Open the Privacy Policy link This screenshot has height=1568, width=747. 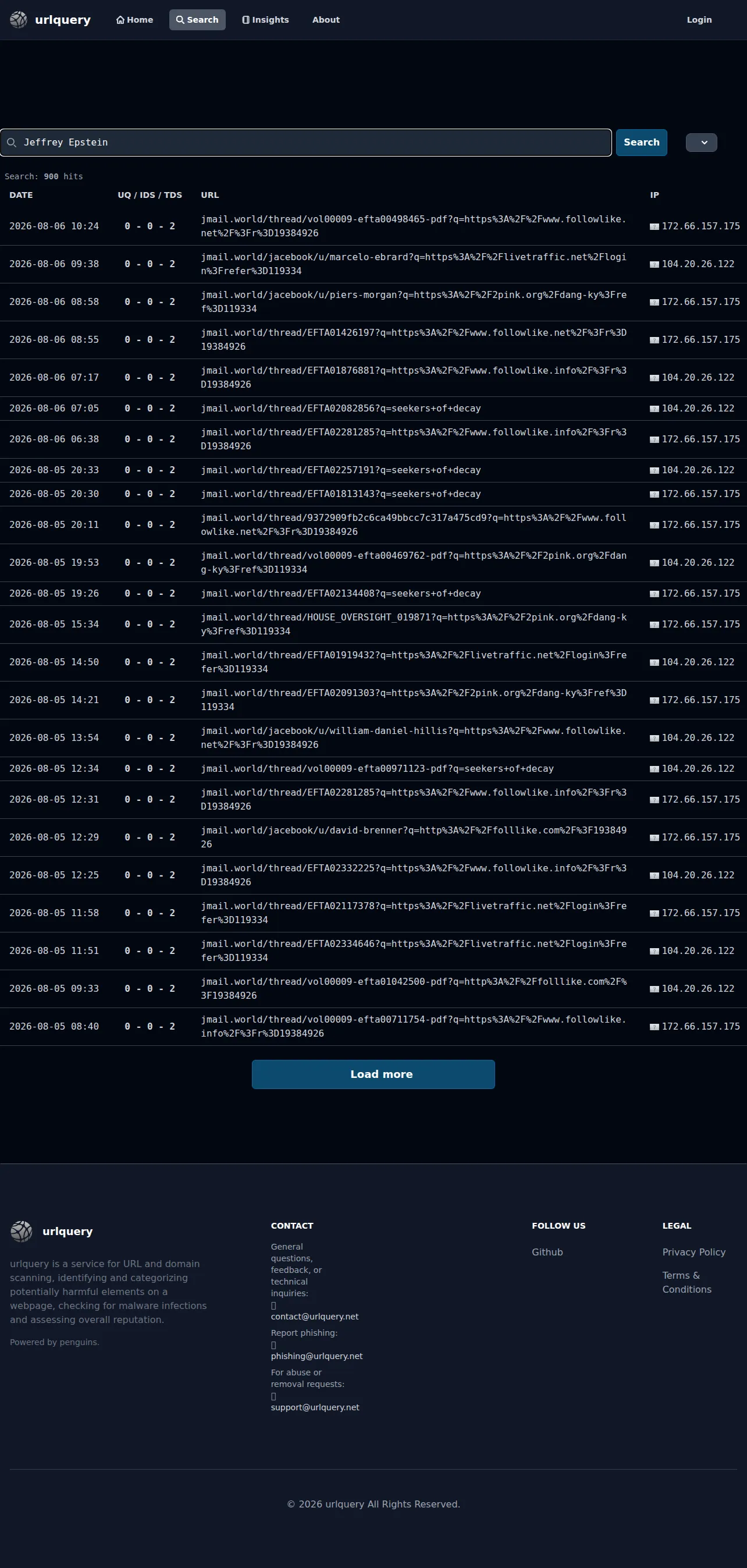(x=693, y=1252)
